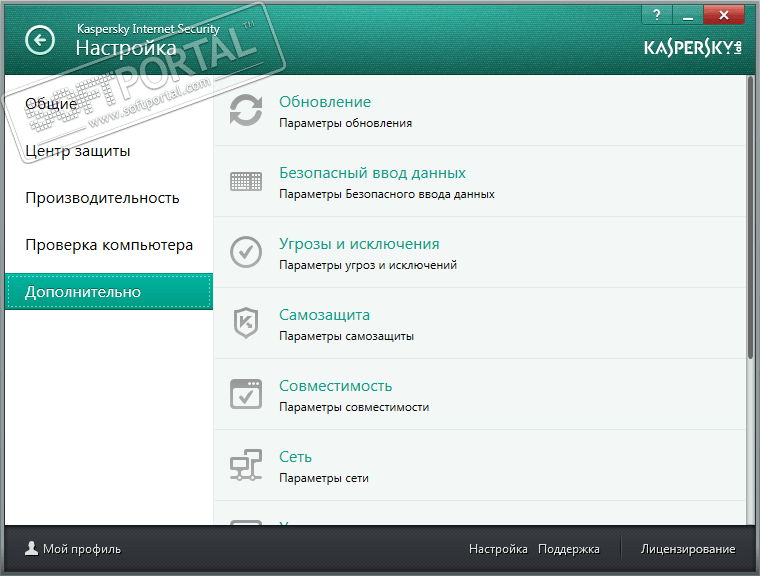This screenshot has width=760, height=576.
Task: Open Настройка in the bottom bar
Action: (498, 549)
